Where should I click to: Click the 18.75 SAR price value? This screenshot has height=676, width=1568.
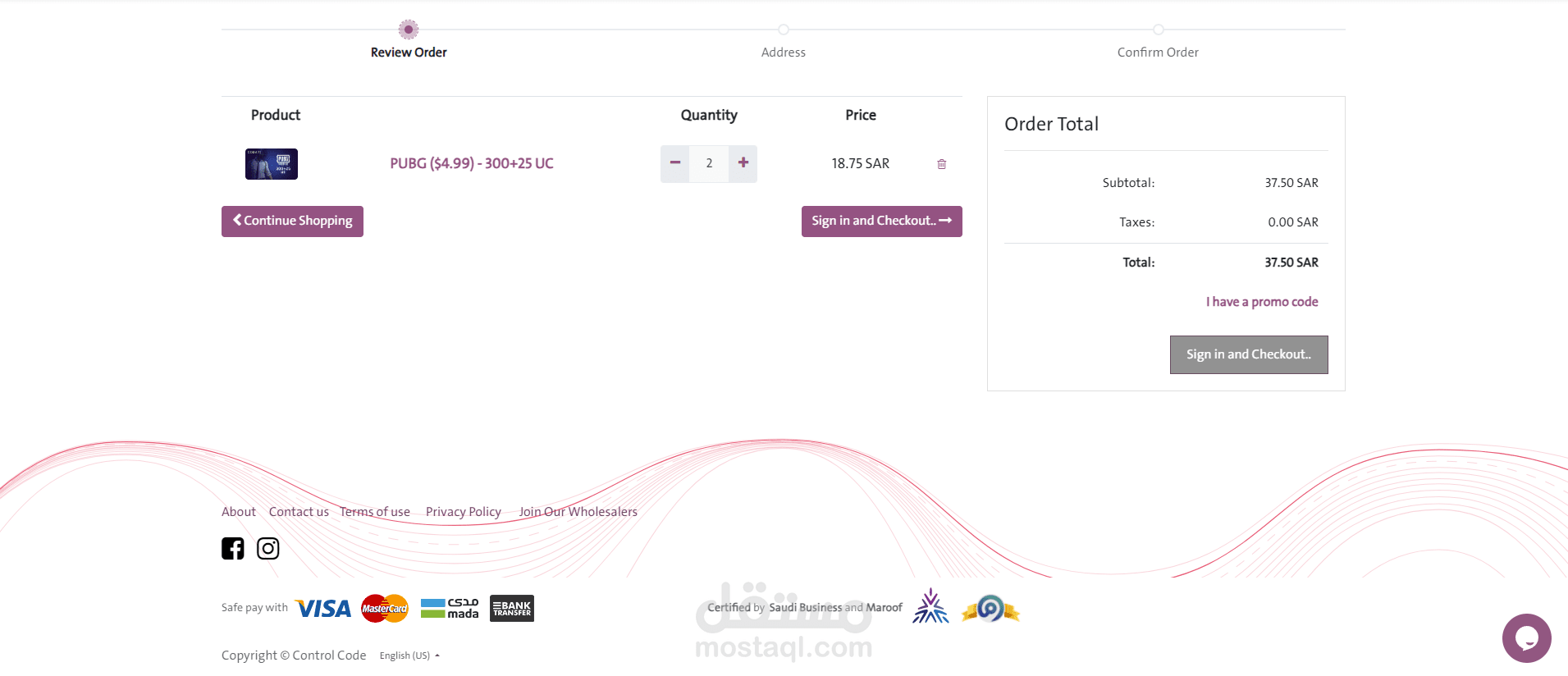860,163
